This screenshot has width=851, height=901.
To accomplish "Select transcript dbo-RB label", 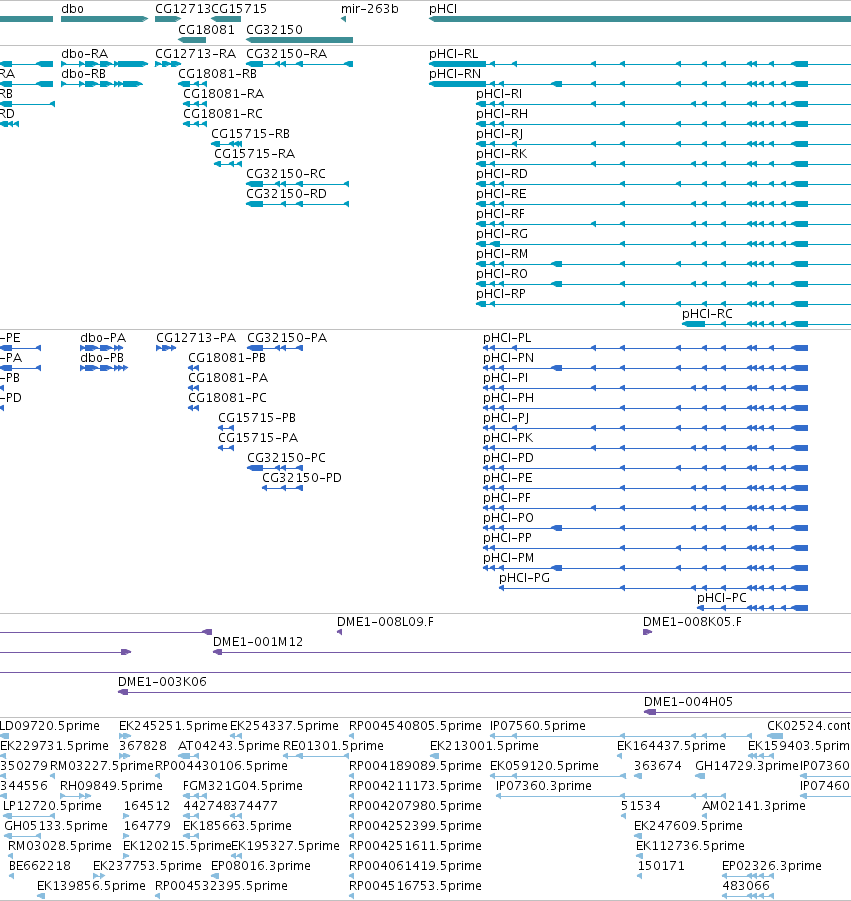I will [83, 74].
